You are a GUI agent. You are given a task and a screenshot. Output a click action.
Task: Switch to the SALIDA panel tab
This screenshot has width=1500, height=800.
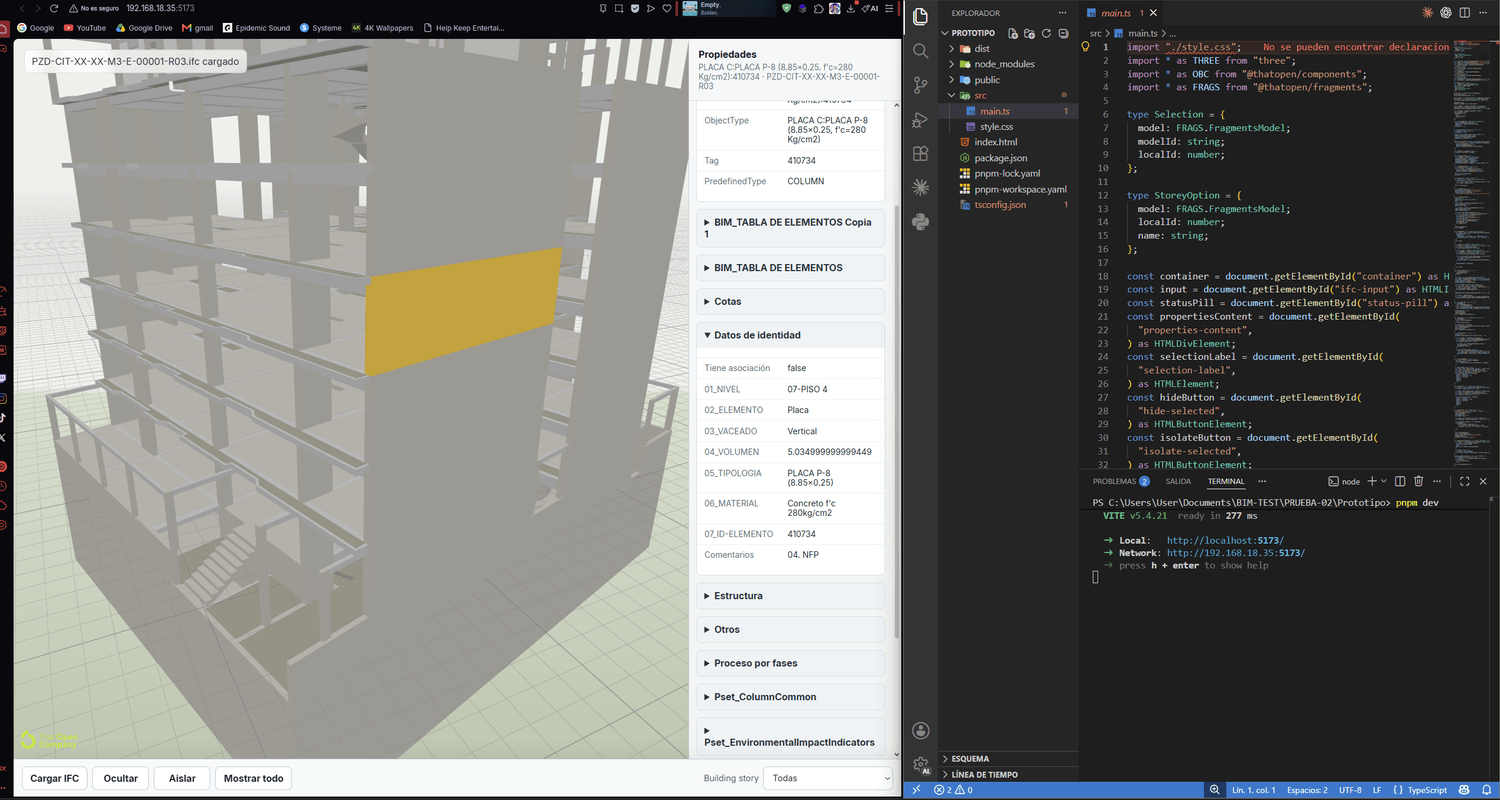click(x=1178, y=481)
